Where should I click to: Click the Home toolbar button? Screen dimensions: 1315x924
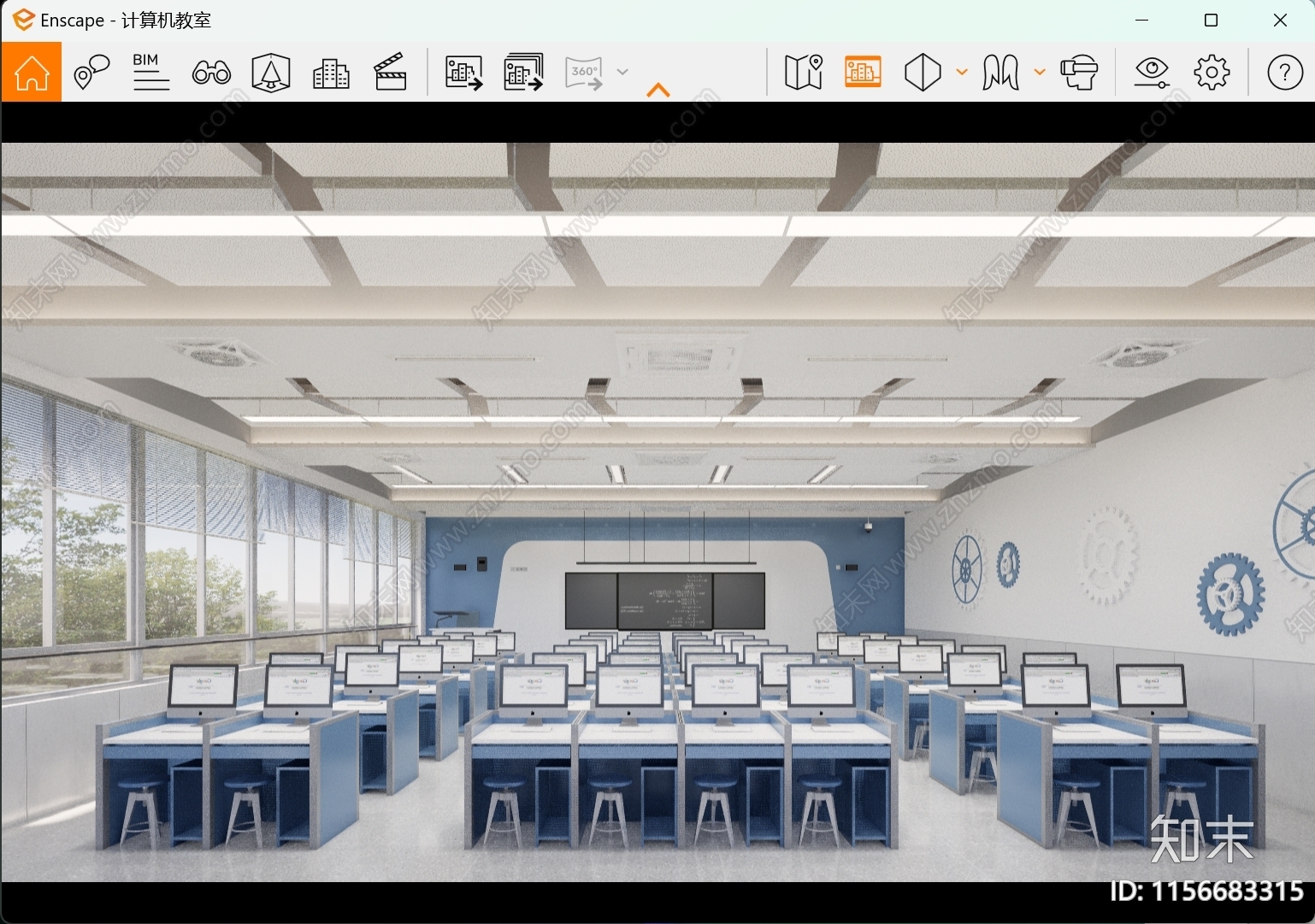[x=32, y=73]
